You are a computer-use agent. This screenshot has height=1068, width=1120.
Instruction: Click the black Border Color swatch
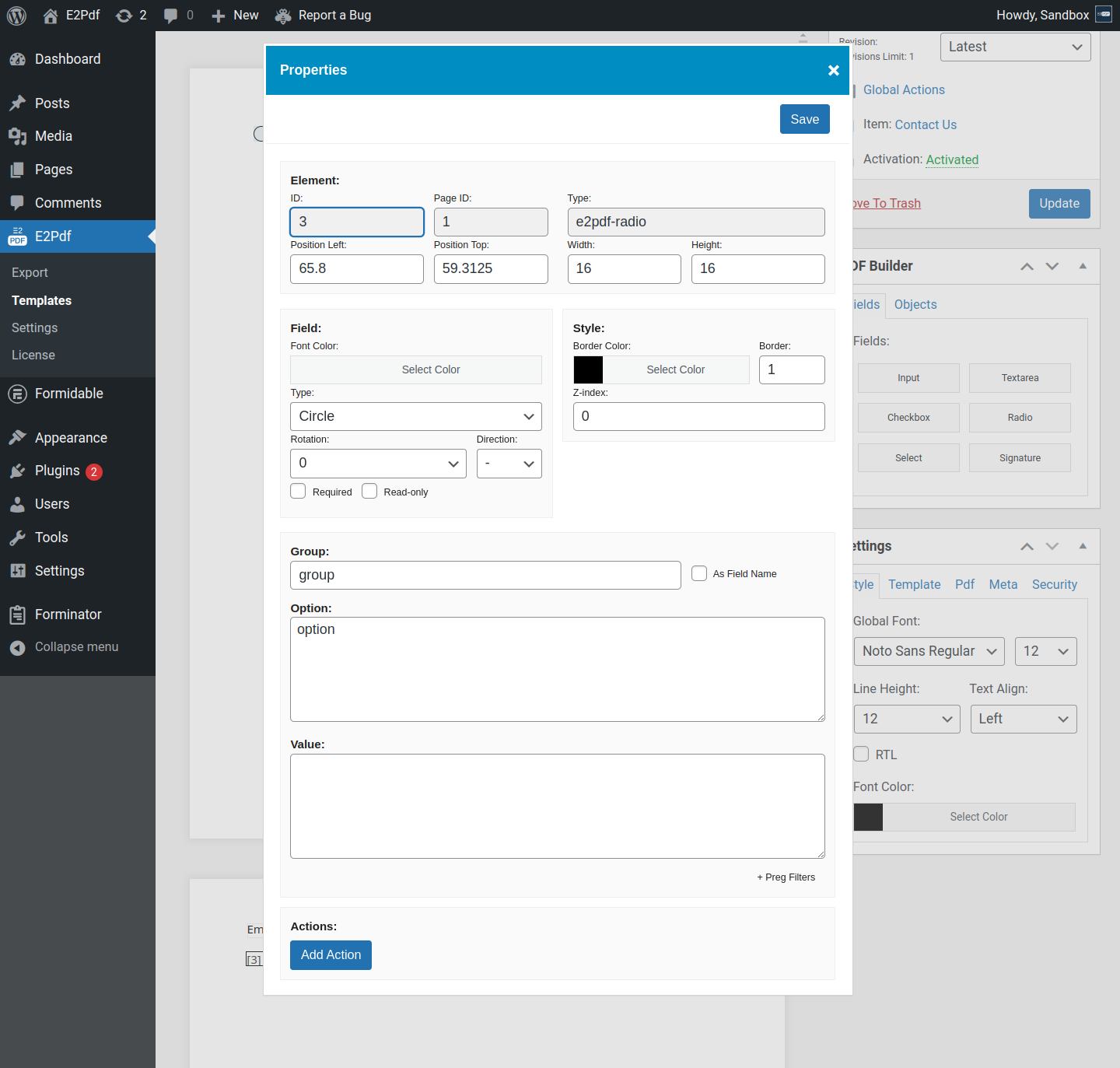pyautogui.click(x=588, y=369)
